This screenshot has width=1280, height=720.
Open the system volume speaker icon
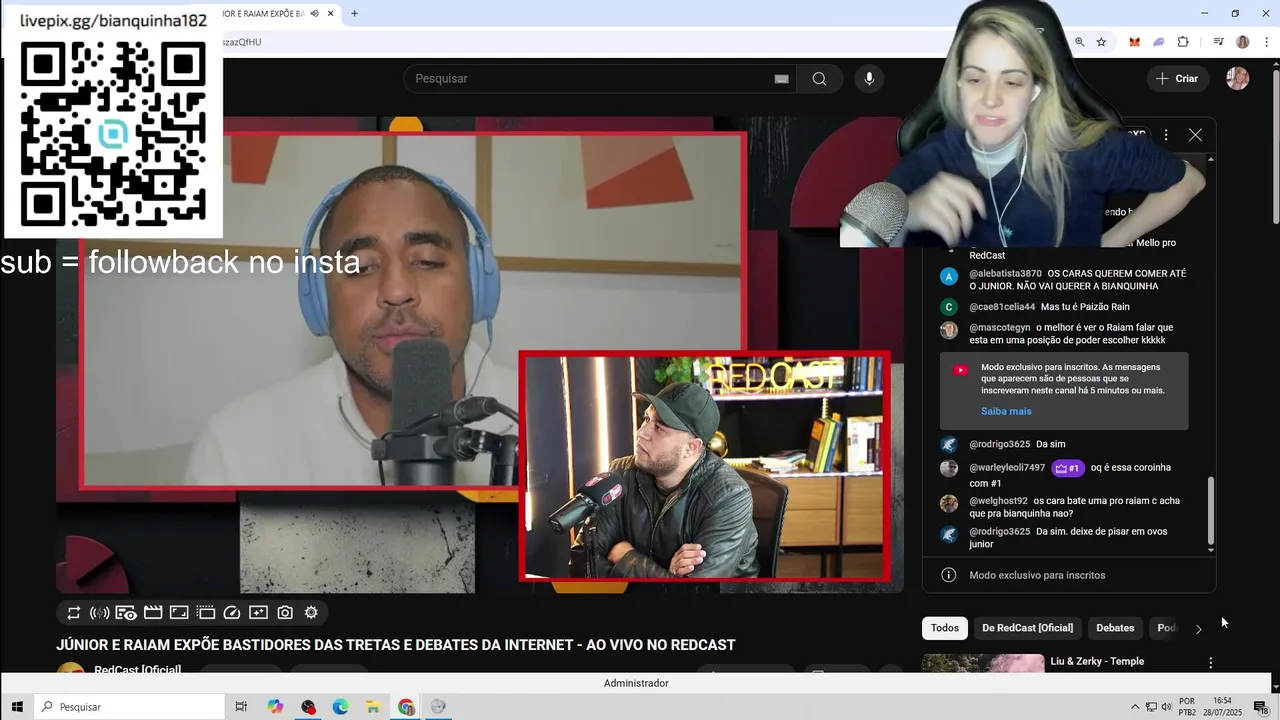[1167, 707]
